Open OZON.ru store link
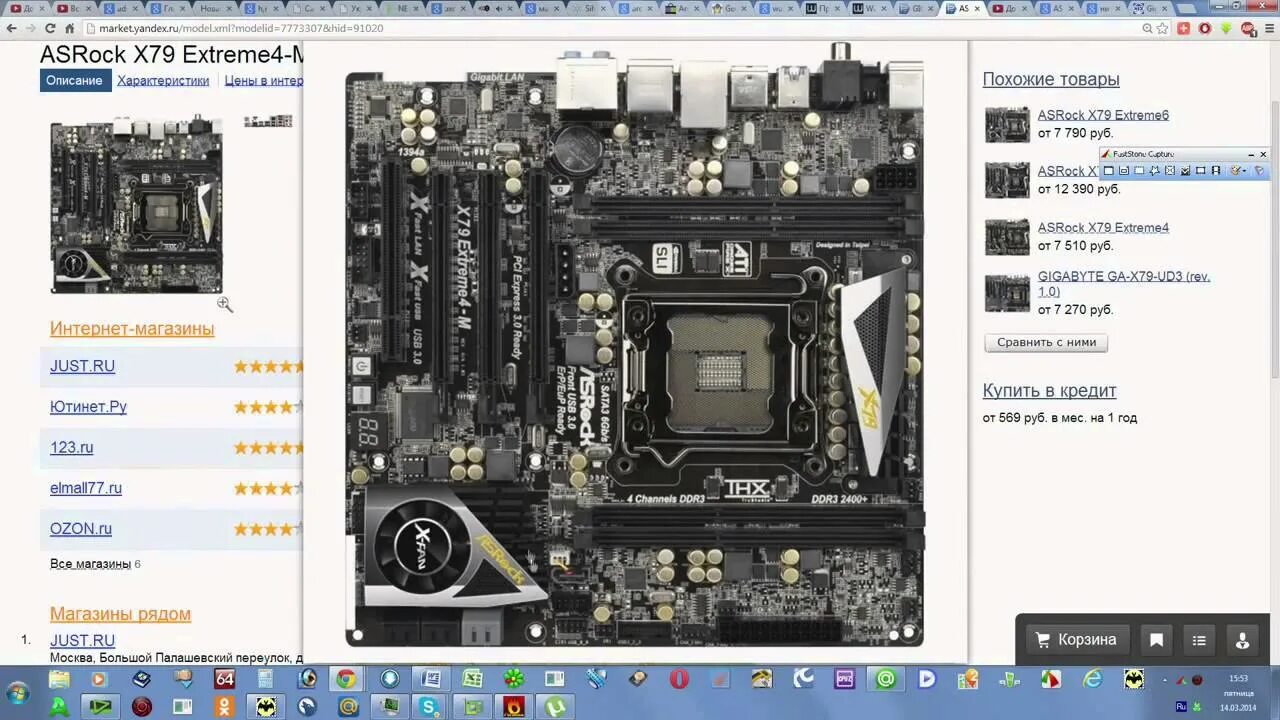 coord(81,529)
